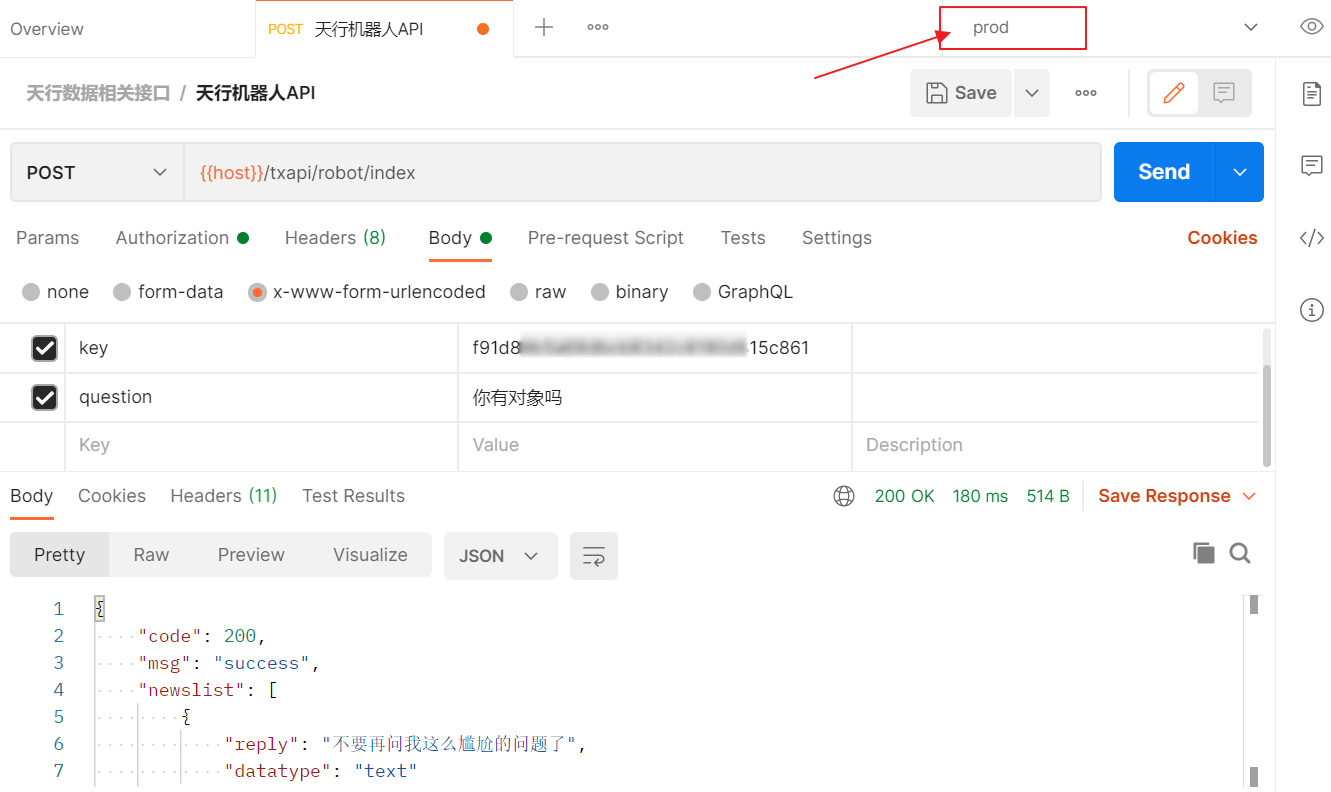Show the code snippet generator icon
This screenshot has width=1331, height=792.
[x=1311, y=238]
